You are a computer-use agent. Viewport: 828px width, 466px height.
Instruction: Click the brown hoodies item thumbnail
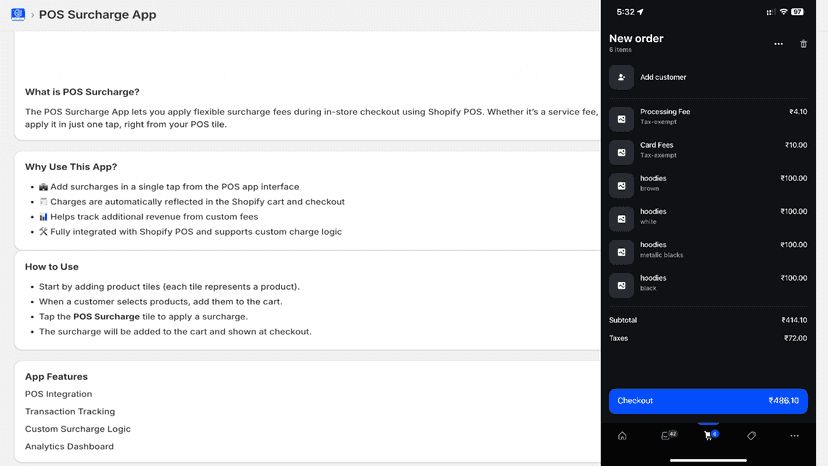[x=622, y=185]
